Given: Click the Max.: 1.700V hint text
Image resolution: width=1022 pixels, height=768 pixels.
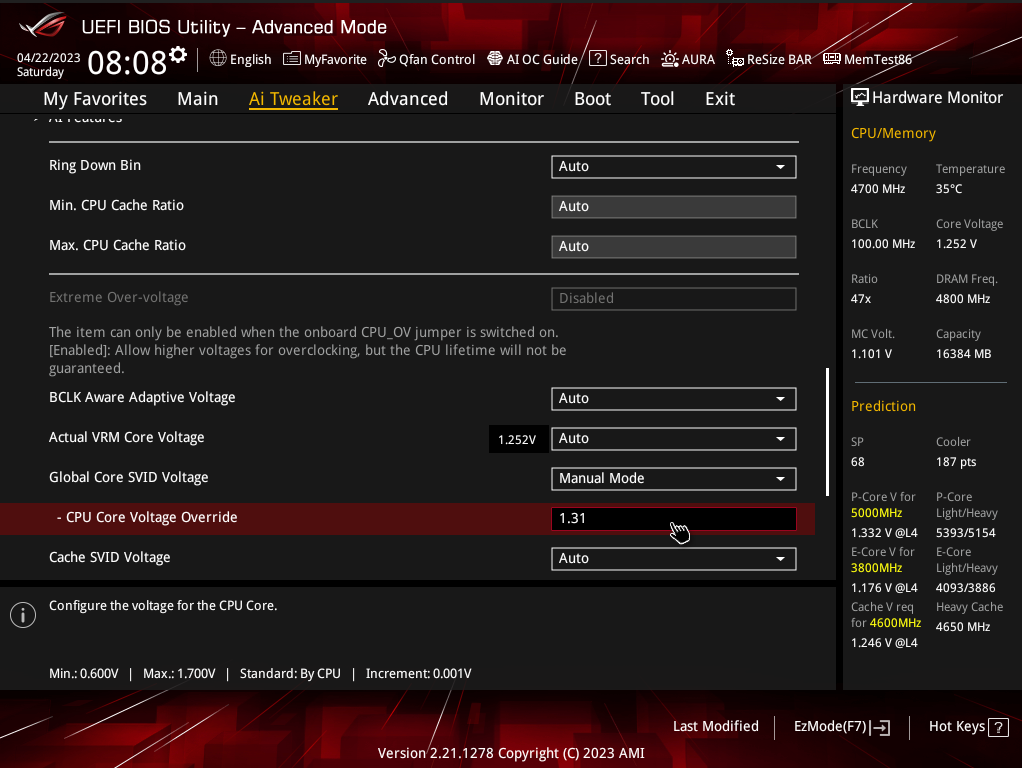Looking at the screenshot, I should (x=179, y=673).
